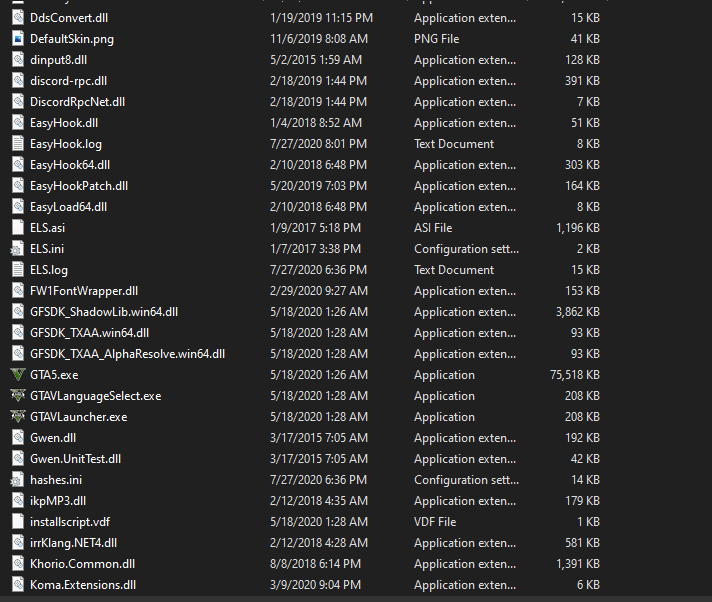
Task: Click the Khorio.Common.dll file icon
Action: 18,563
